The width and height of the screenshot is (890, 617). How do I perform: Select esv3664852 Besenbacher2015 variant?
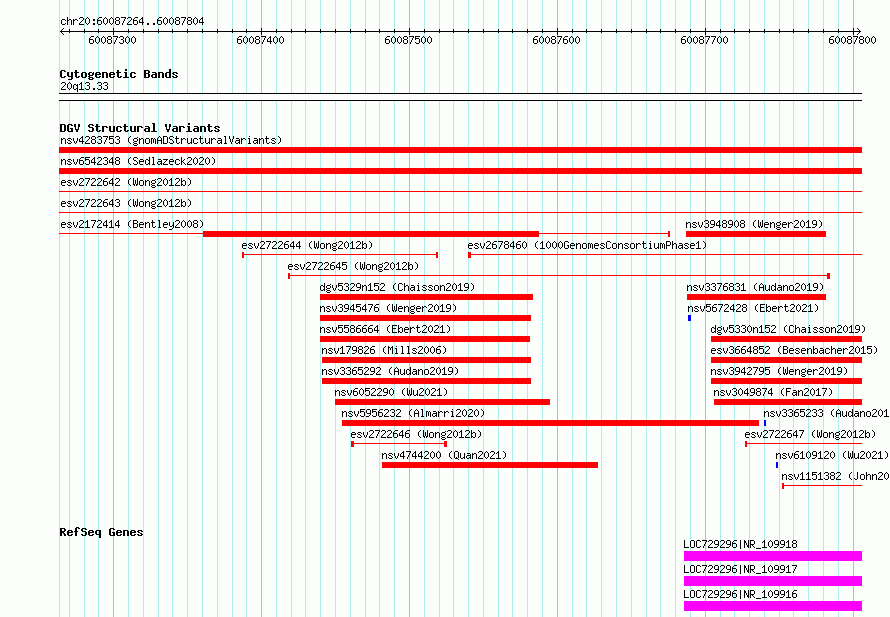(x=794, y=350)
